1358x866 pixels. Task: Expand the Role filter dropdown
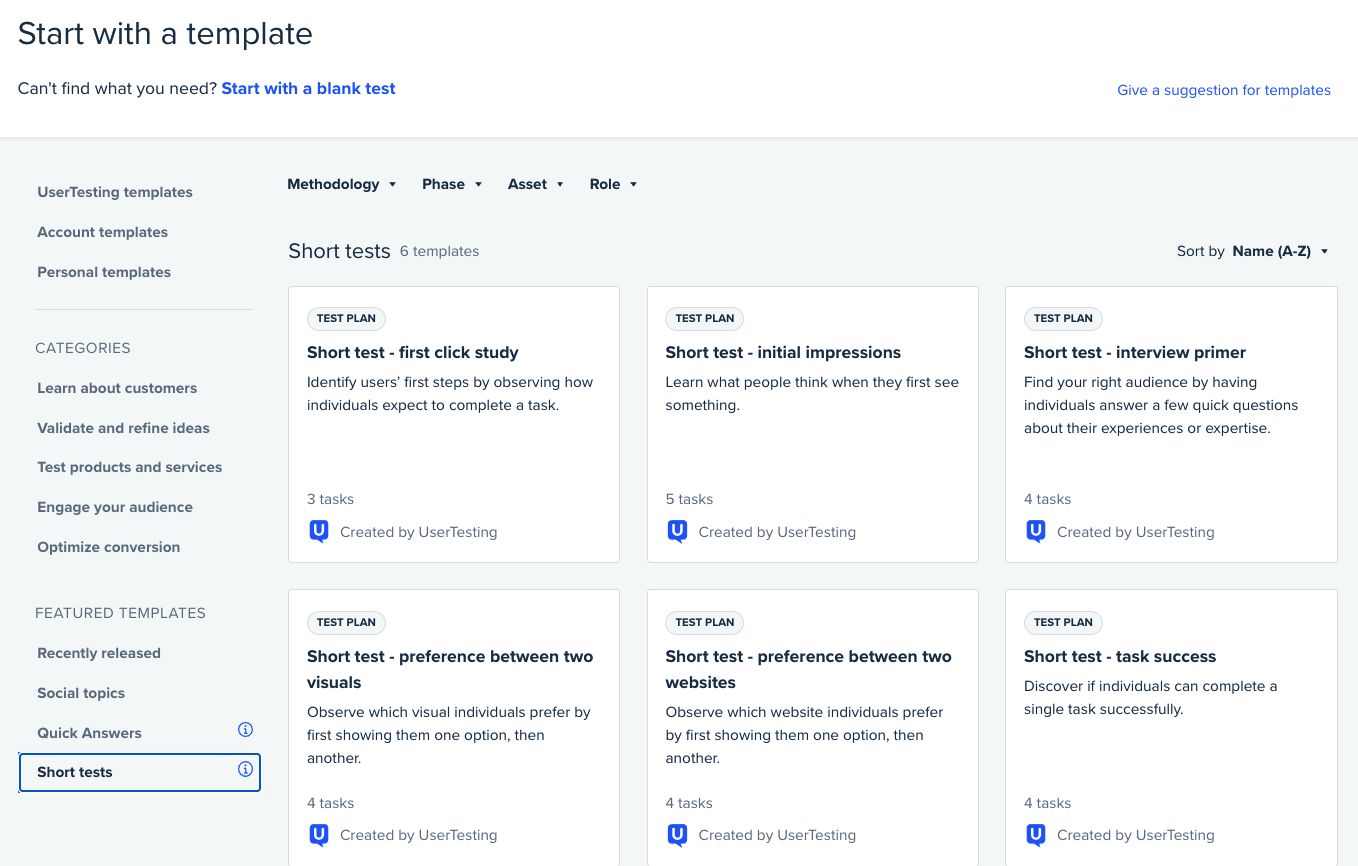(614, 184)
